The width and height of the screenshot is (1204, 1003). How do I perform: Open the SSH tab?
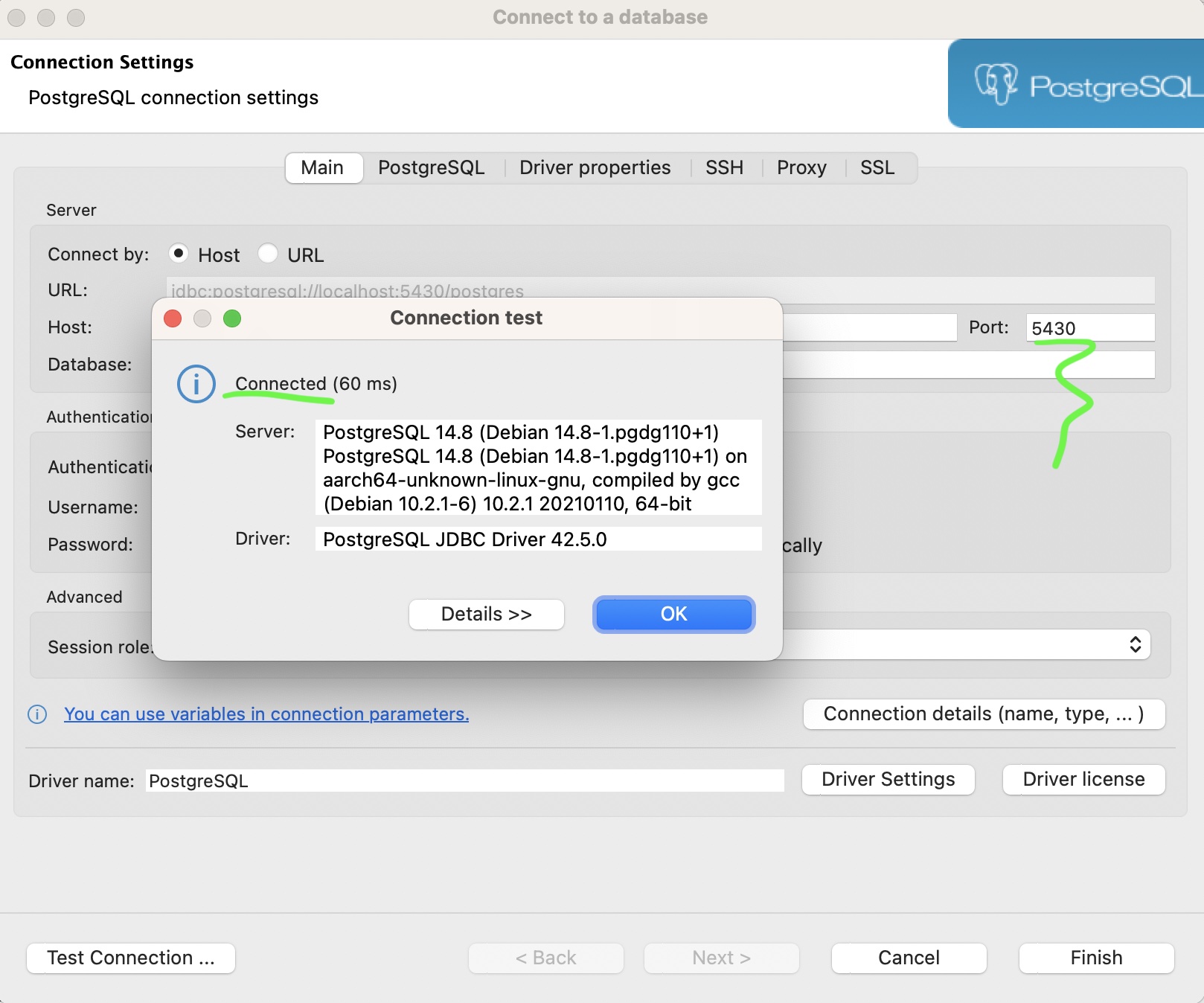(724, 167)
